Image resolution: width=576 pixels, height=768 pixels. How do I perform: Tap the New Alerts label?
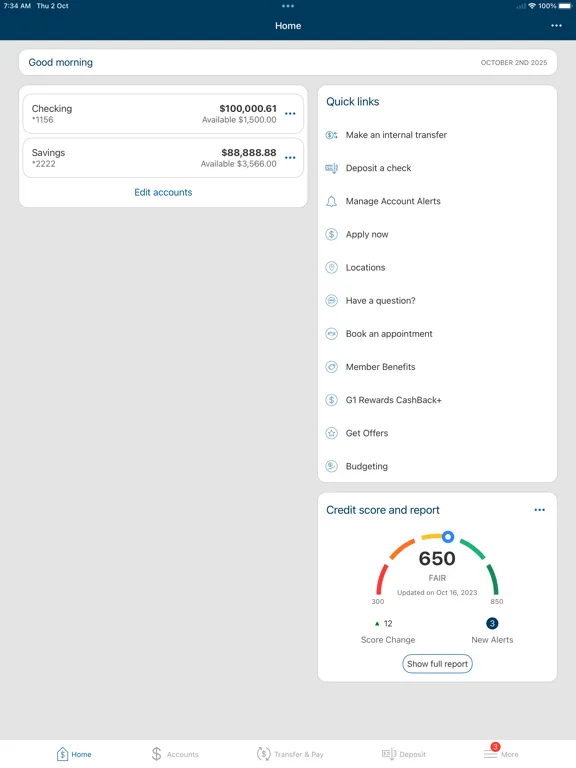point(492,640)
